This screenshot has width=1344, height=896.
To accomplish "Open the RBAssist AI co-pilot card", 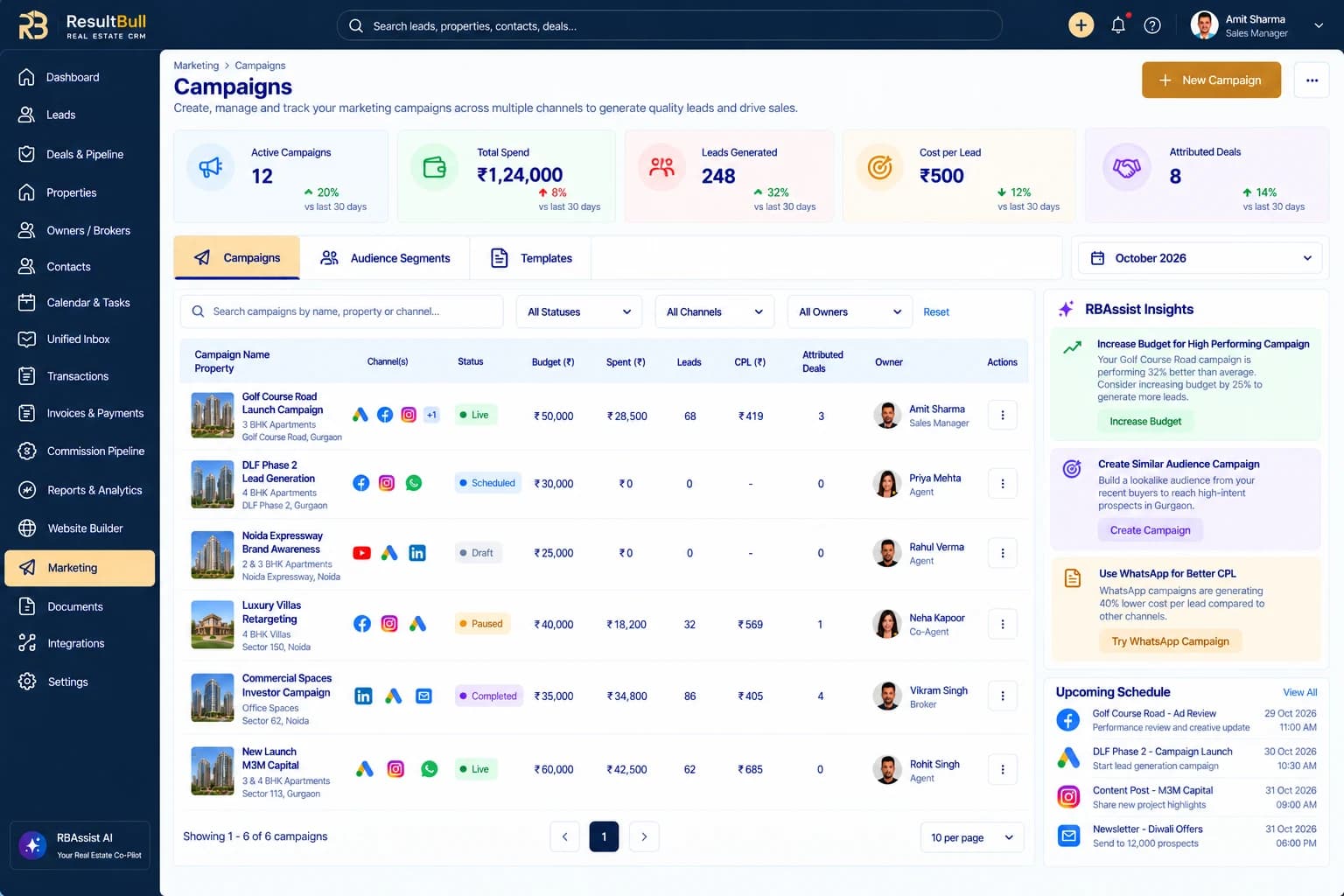I will pyautogui.click(x=80, y=845).
